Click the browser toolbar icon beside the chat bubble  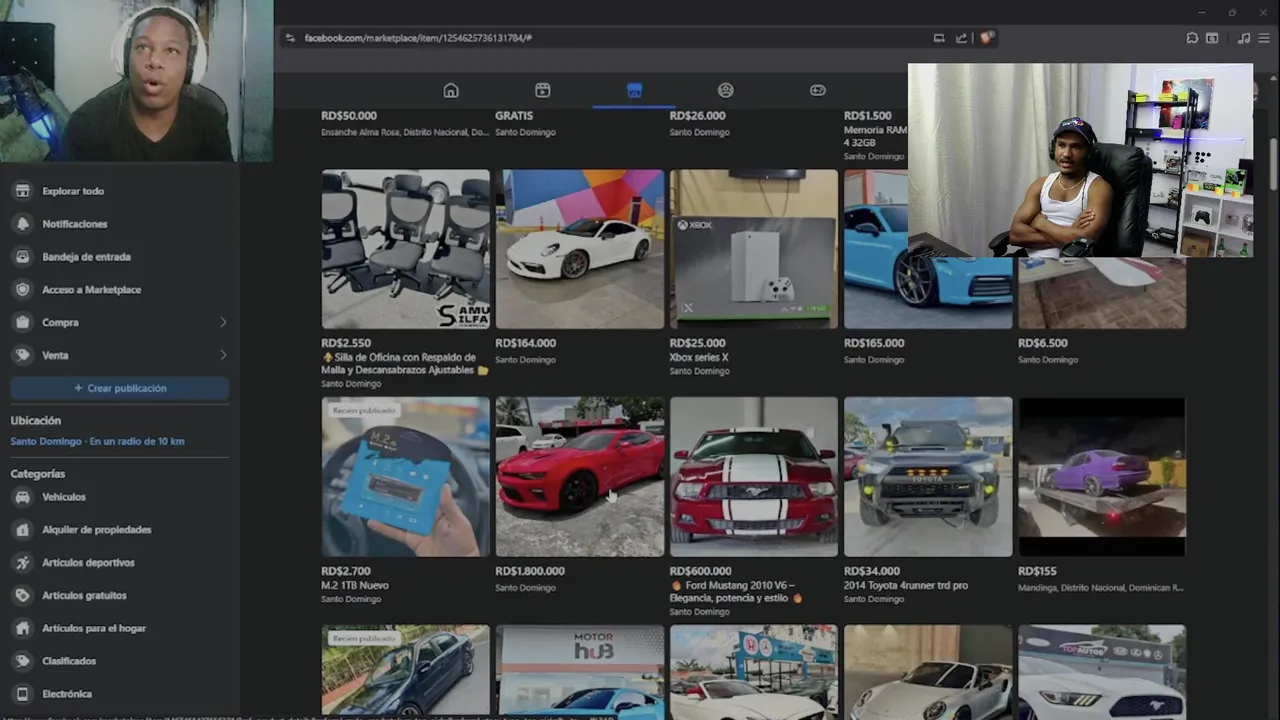point(1212,38)
